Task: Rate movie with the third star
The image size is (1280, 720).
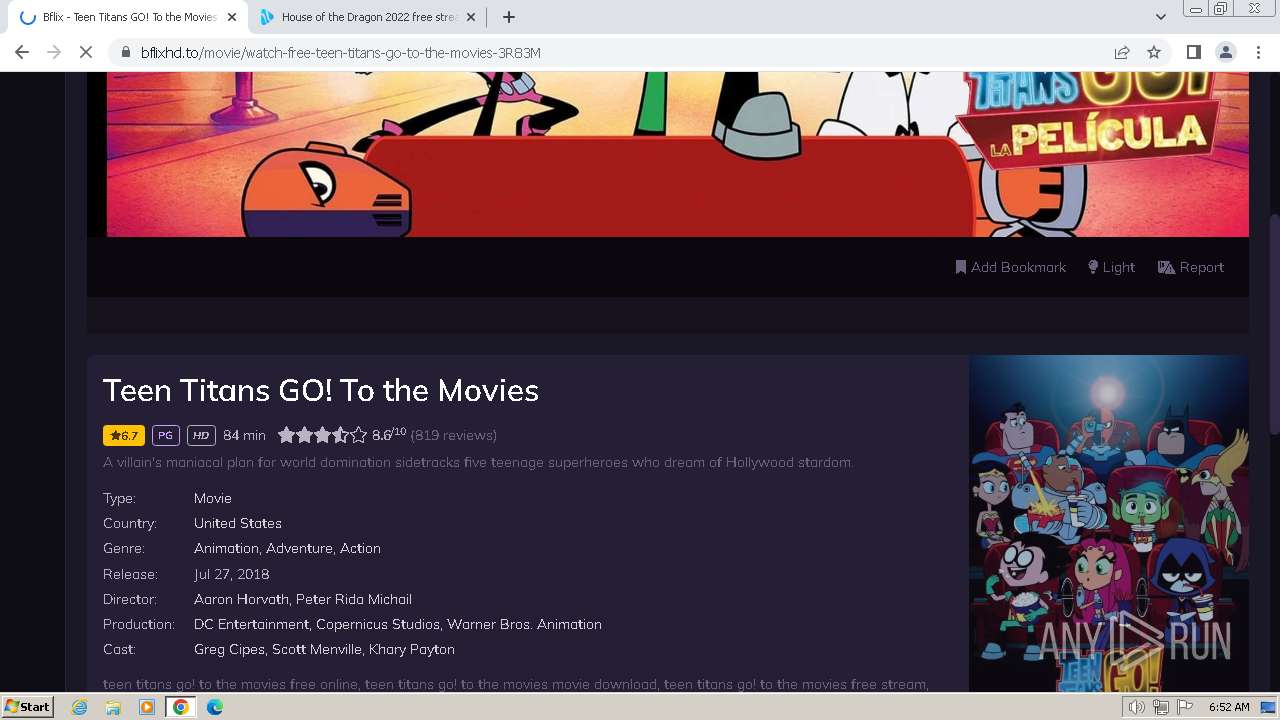Action: pos(322,435)
